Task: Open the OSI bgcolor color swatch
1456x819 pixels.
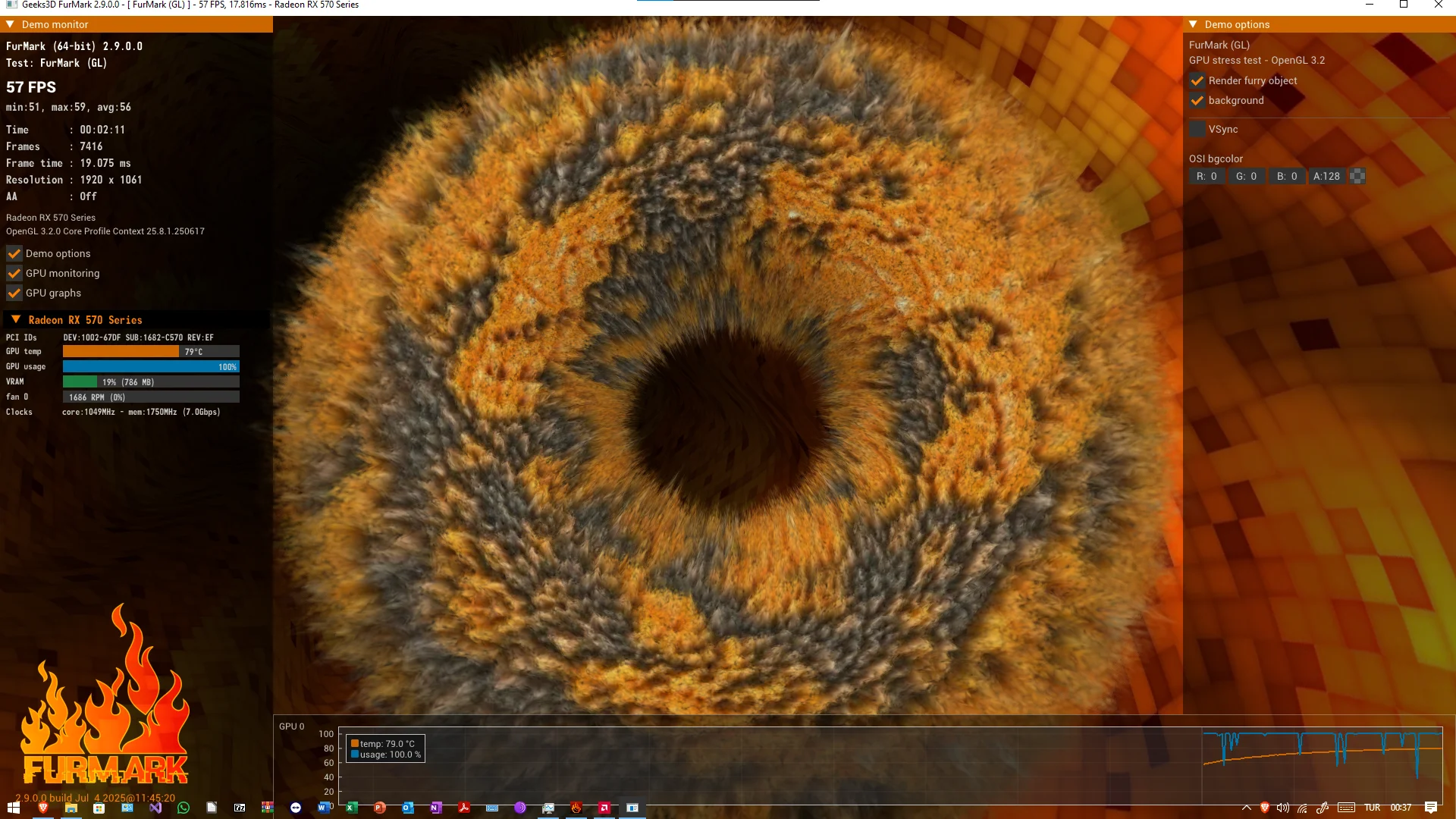Action: [1357, 176]
